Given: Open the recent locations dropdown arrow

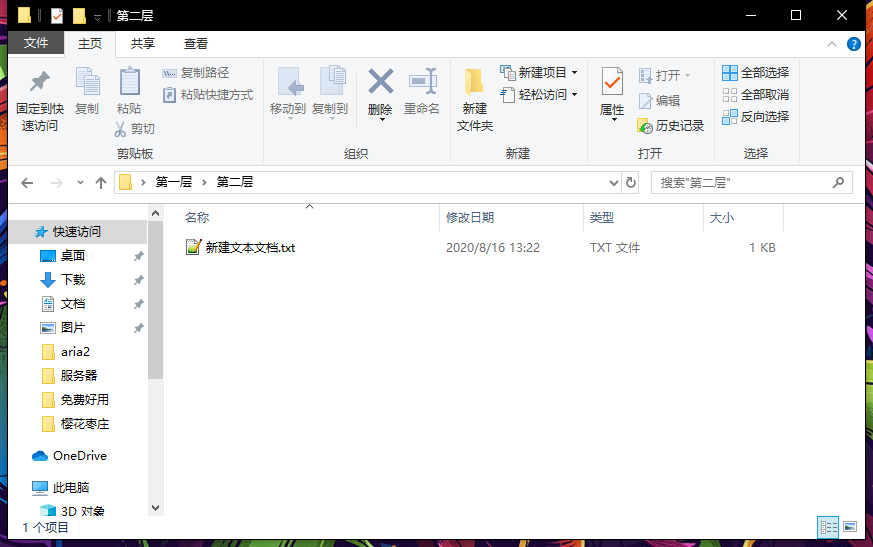Looking at the screenshot, I should pos(80,183).
